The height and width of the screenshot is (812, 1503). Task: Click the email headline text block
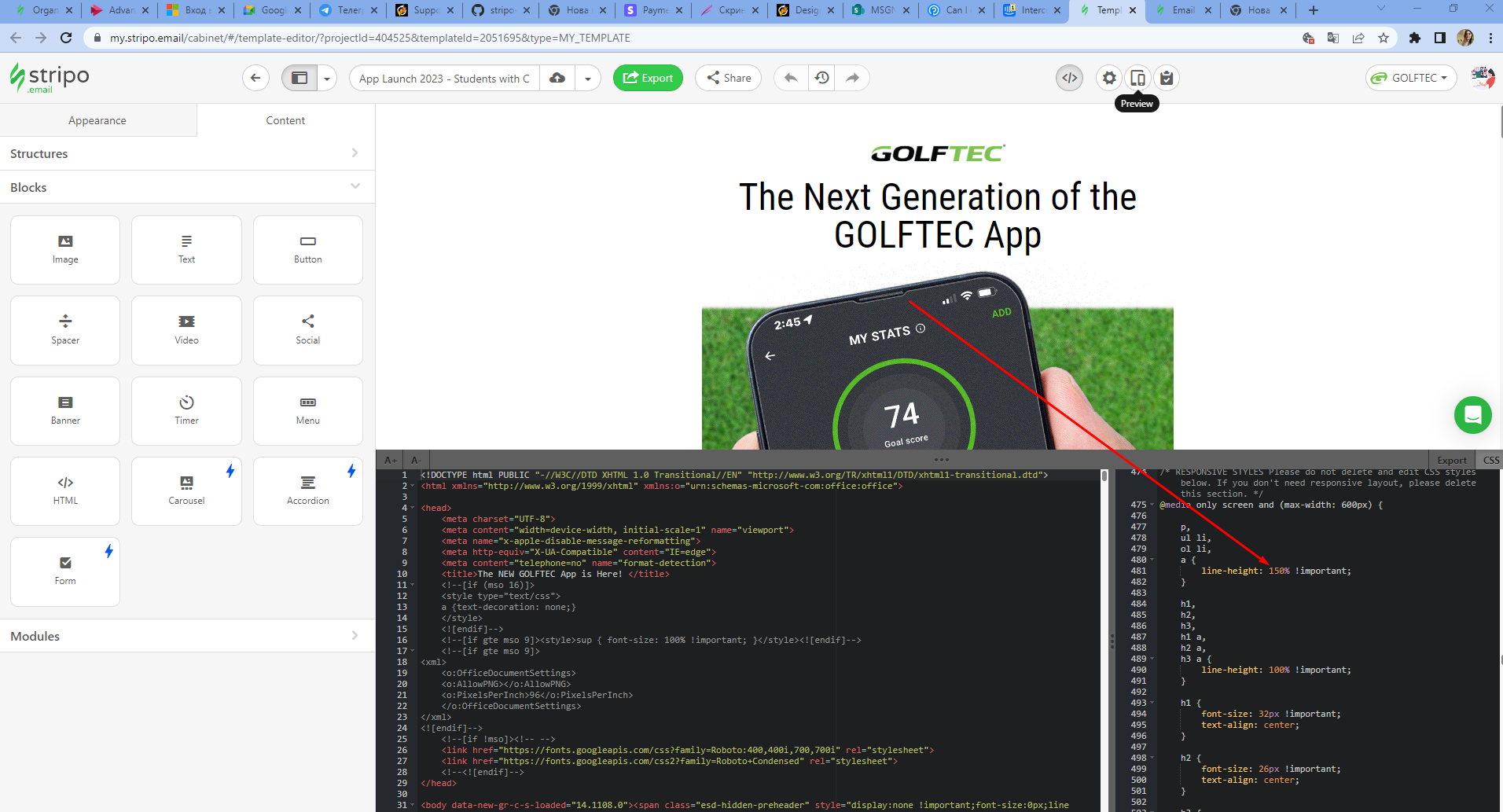[x=938, y=216]
